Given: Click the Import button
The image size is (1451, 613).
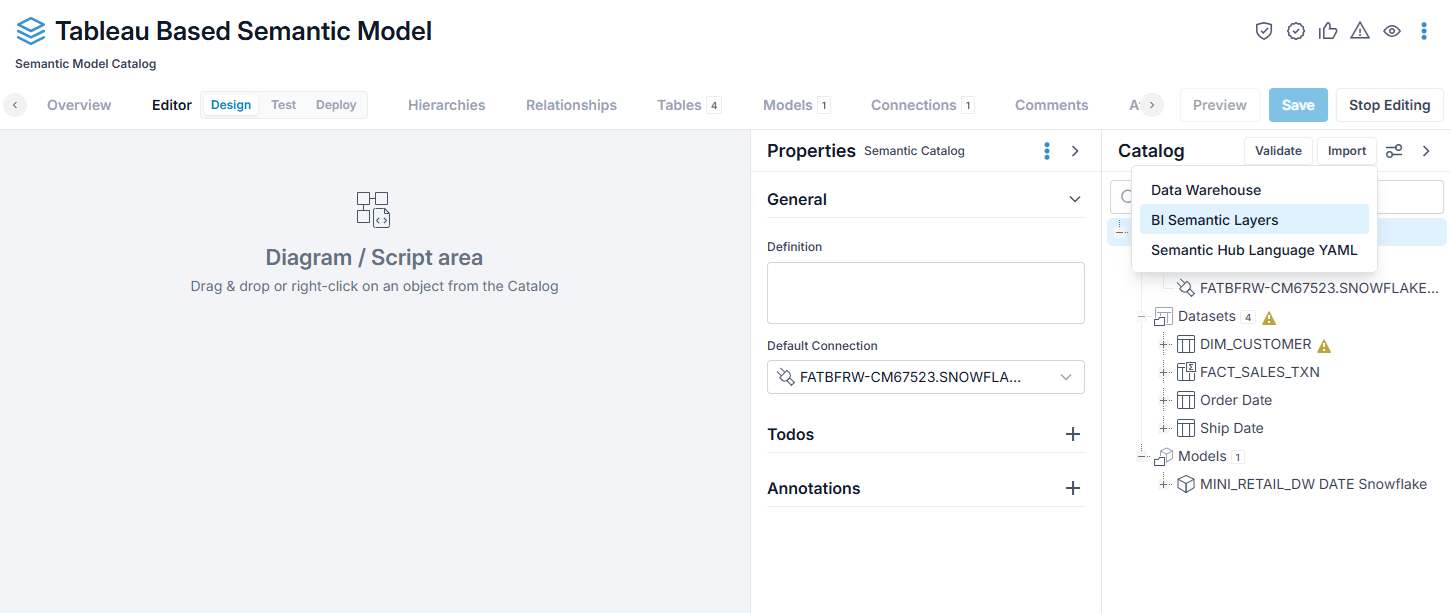Looking at the screenshot, I should pos(1347,151).
